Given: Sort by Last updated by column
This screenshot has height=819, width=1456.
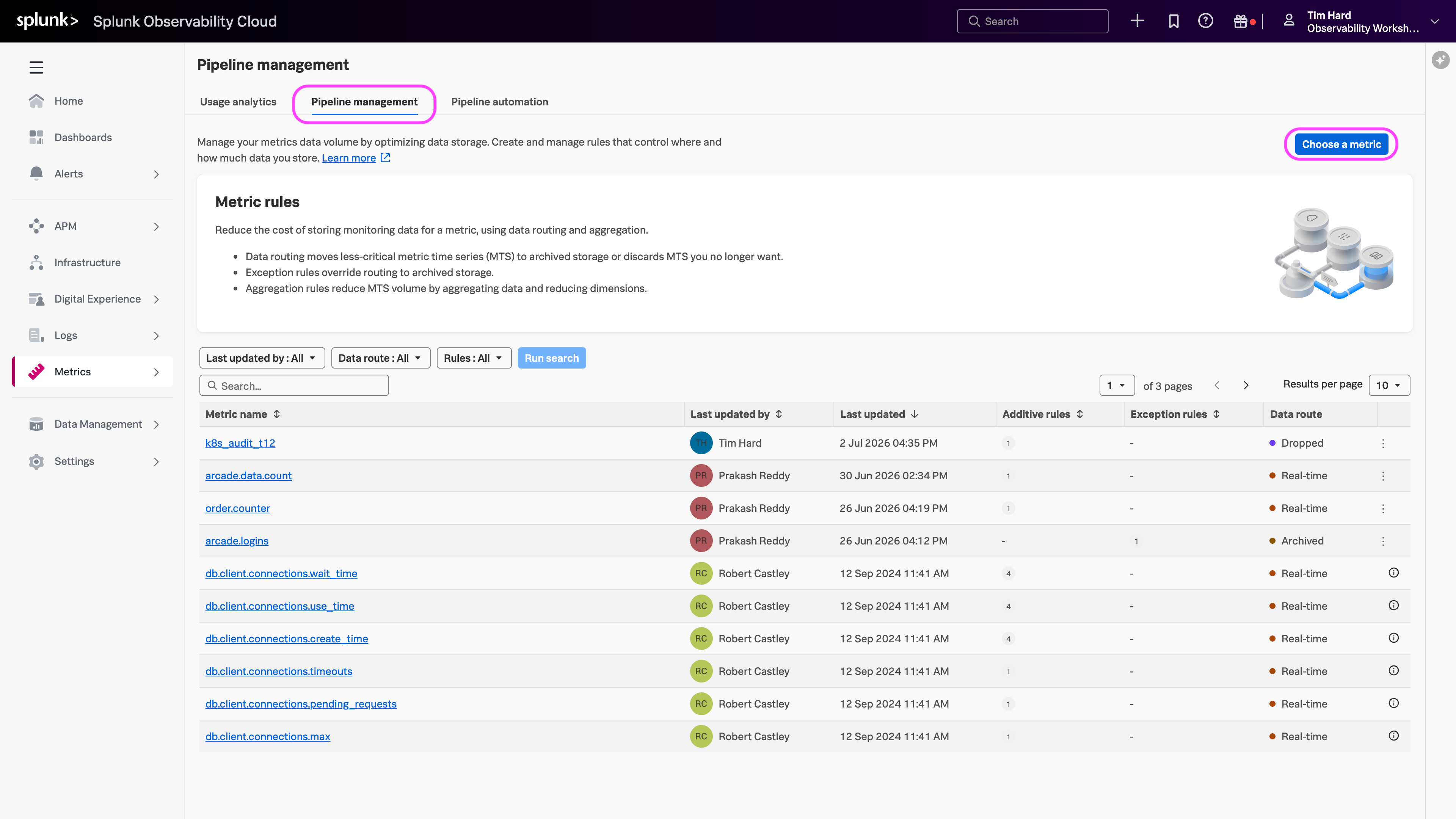Looking at the screenshot, I should [778, 414].
